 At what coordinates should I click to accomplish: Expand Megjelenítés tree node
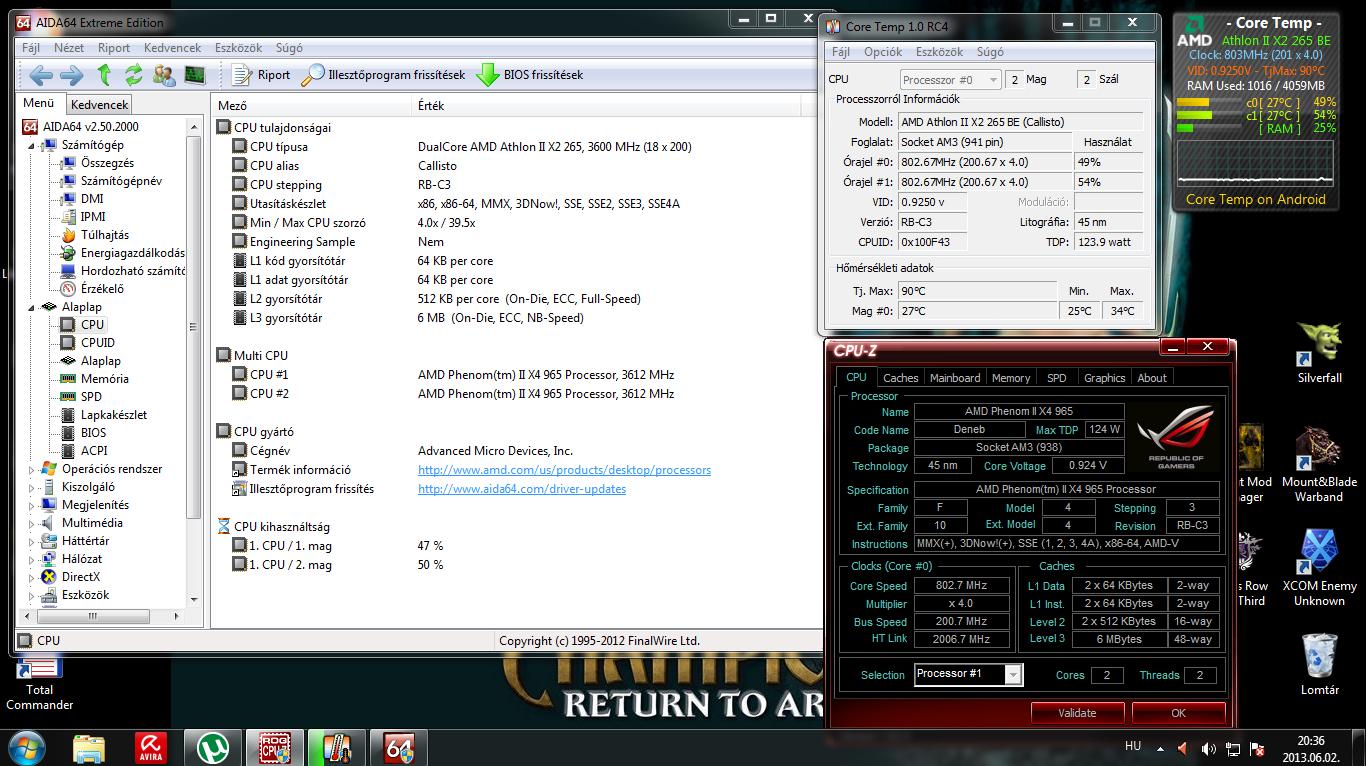pyautogui.click(x=32, y=505)
